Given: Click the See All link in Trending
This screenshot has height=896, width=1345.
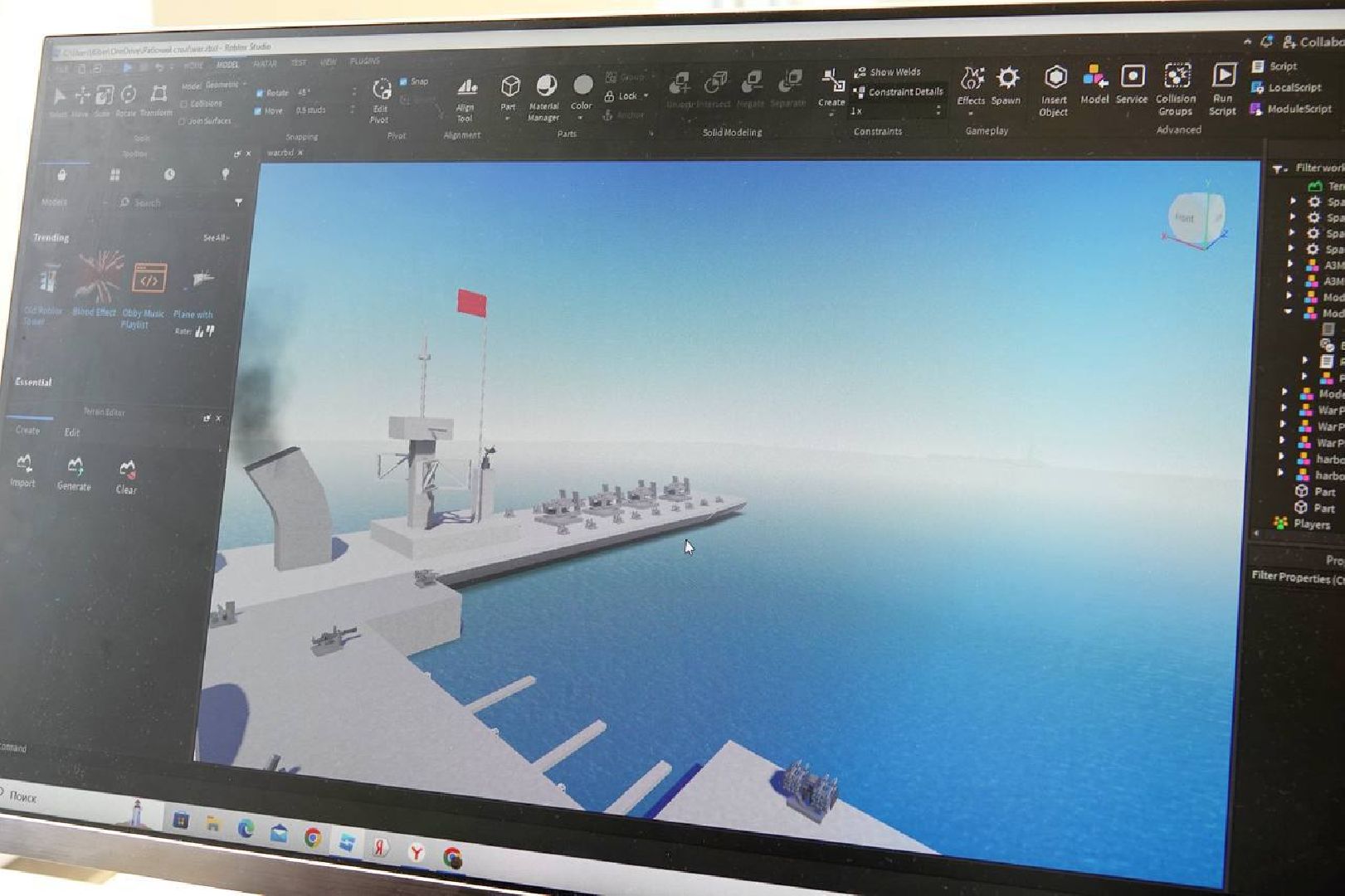Looking at the screenshot, I should click(x=216, y=238).
